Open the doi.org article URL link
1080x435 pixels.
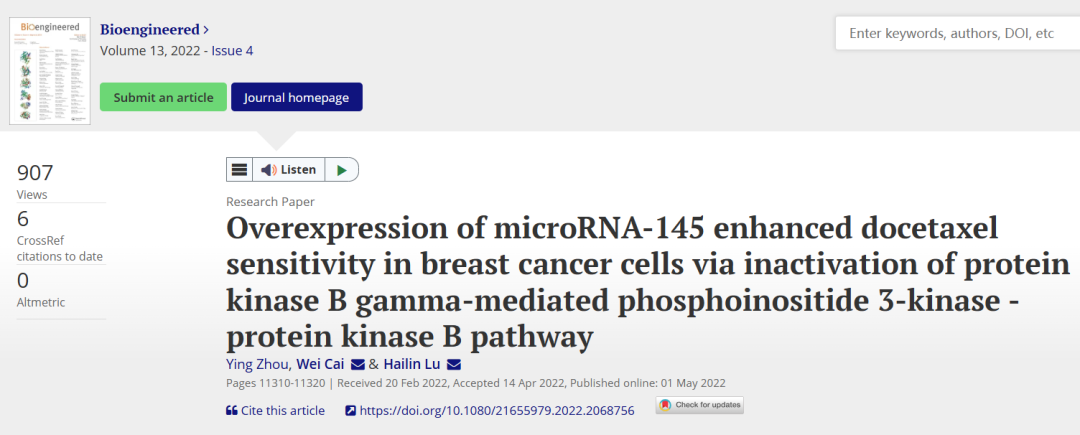tap(497, 410)
